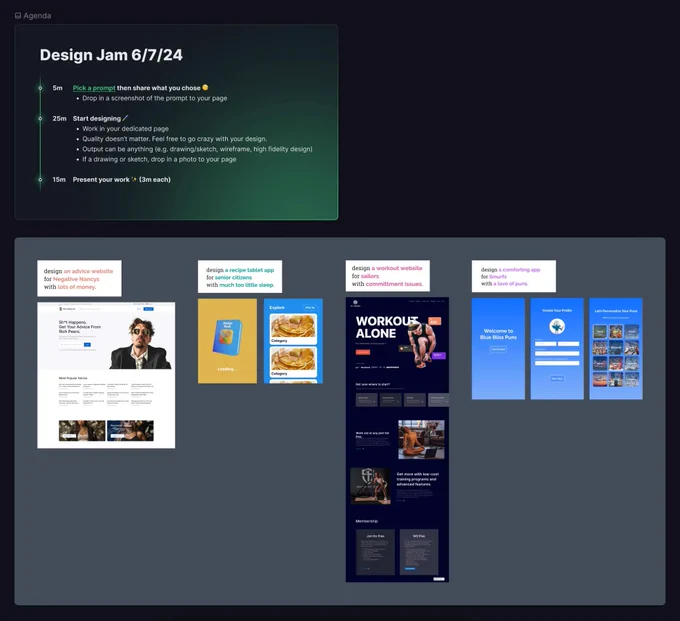
Task: Click the yoga woman photo in workout design
Action: pyautogui.click(x=421, y=439)
